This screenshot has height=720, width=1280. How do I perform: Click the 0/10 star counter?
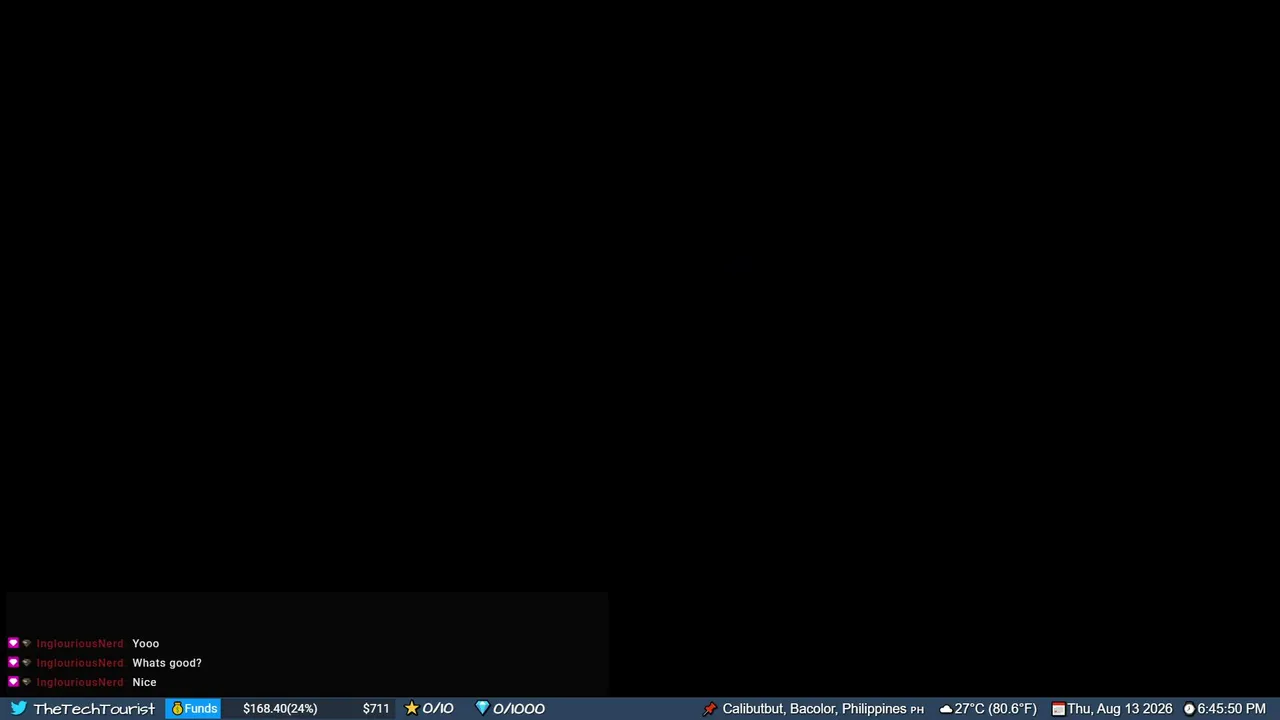(438, 708)
